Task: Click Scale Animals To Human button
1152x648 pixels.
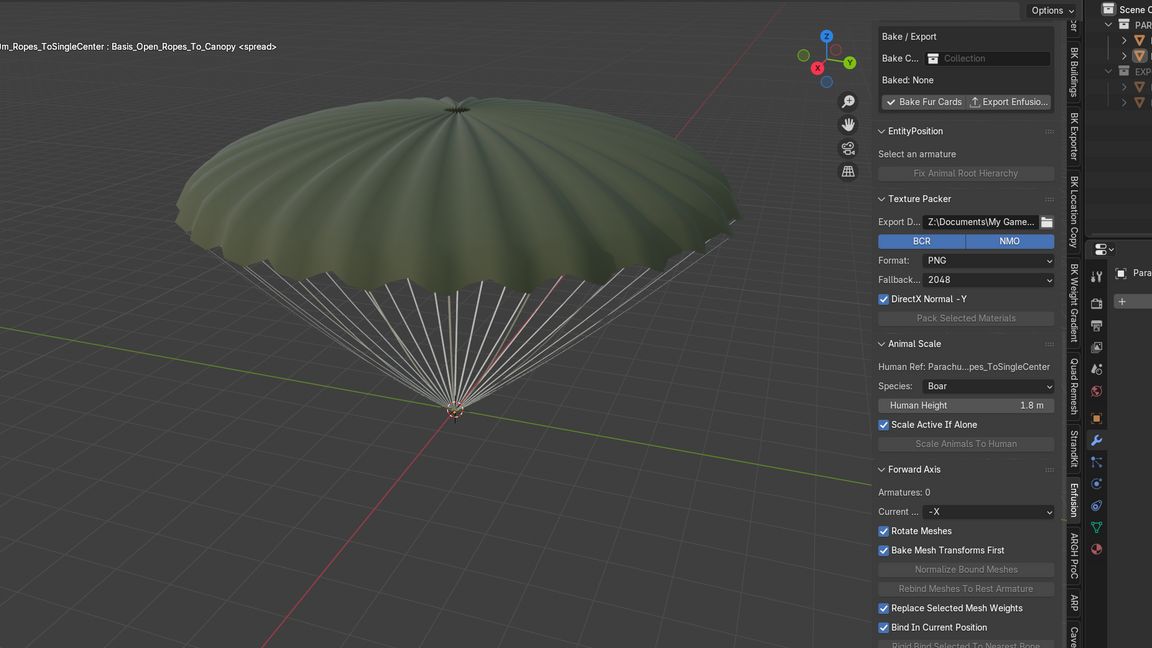Action: click(966, 444)
